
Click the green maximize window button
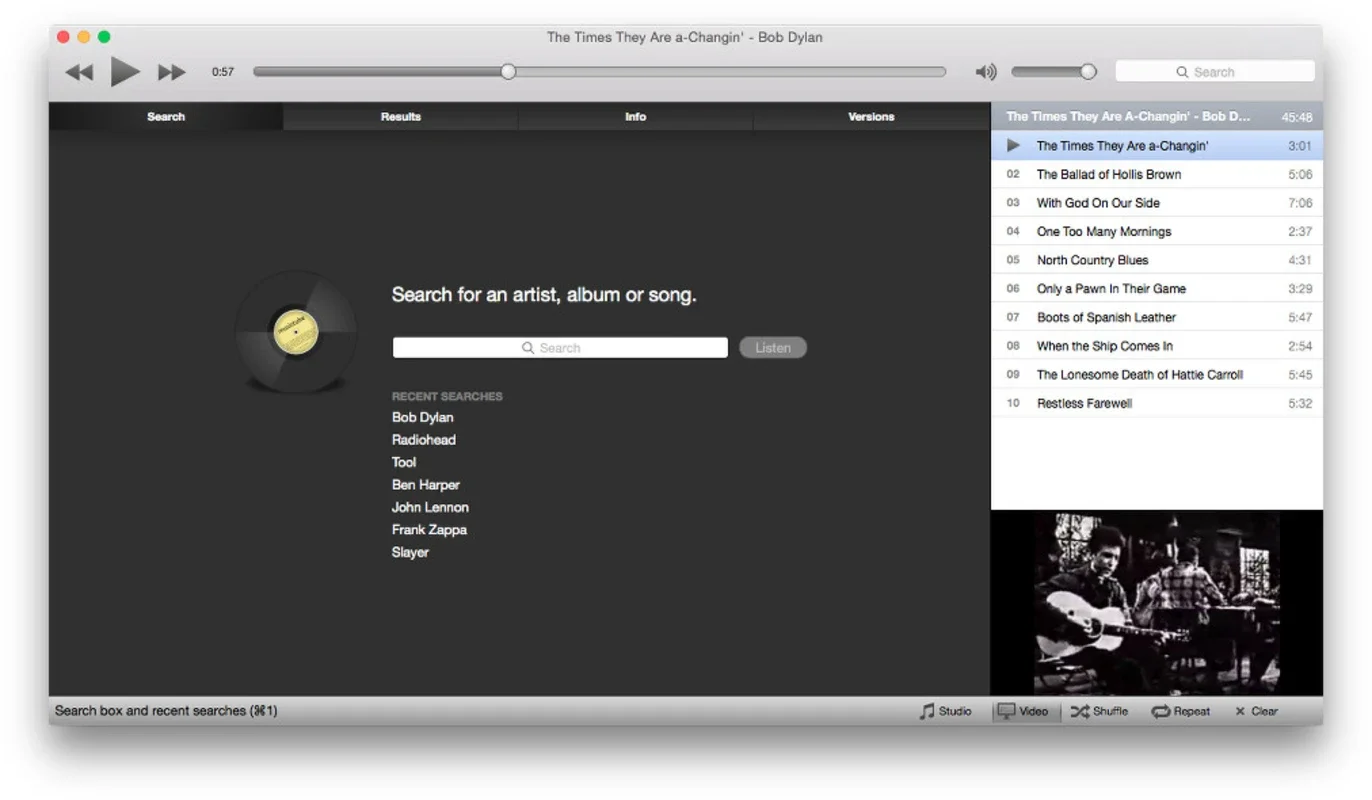pyautogui.click(x=104, y=37)
